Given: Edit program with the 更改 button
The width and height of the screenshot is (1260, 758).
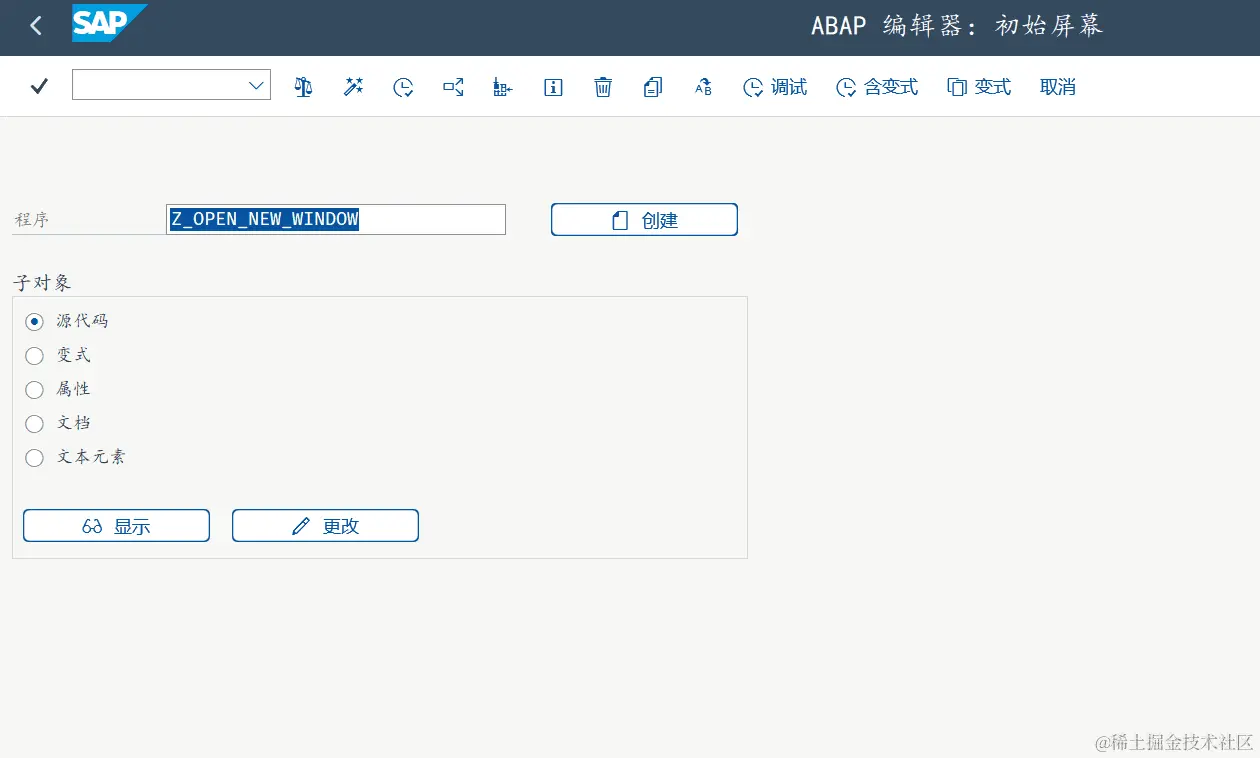Looking at the screenshot, I should (x=325, y=526).
